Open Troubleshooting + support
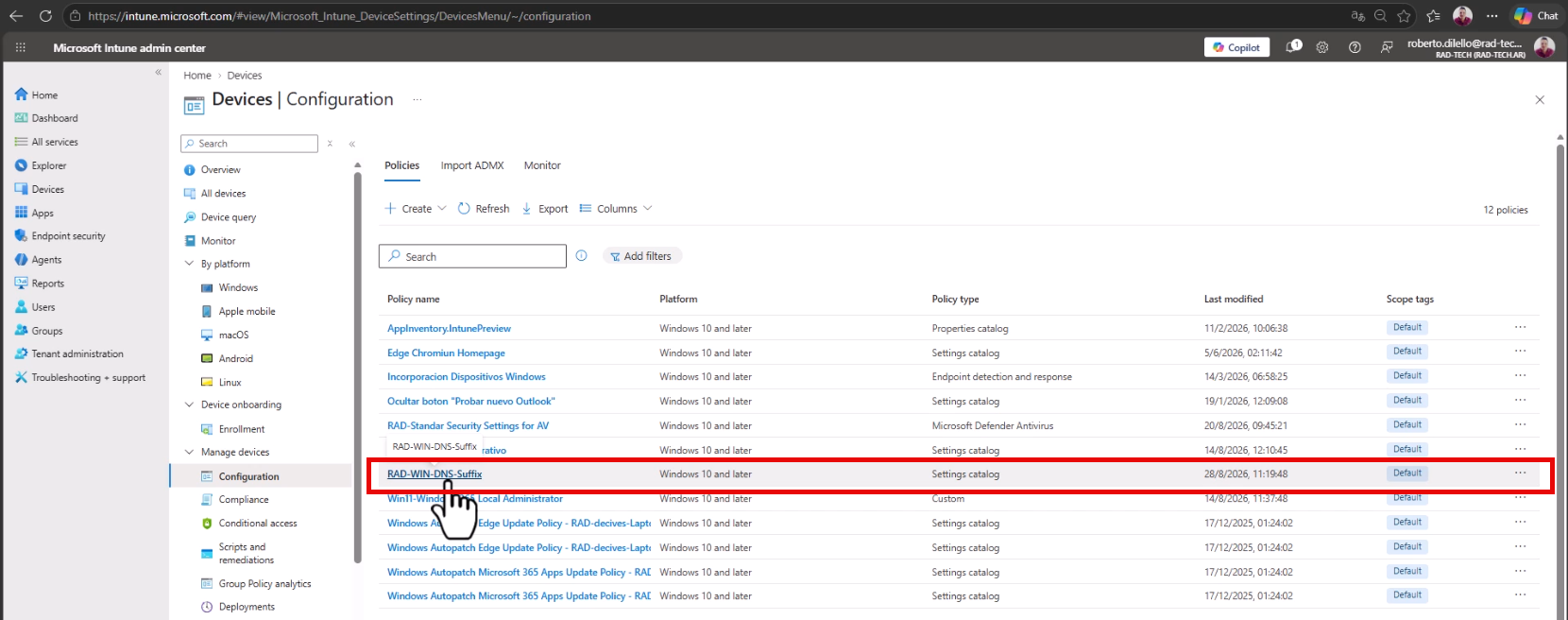The width and height of the screenshot is (1568, 620). [79, 377]
